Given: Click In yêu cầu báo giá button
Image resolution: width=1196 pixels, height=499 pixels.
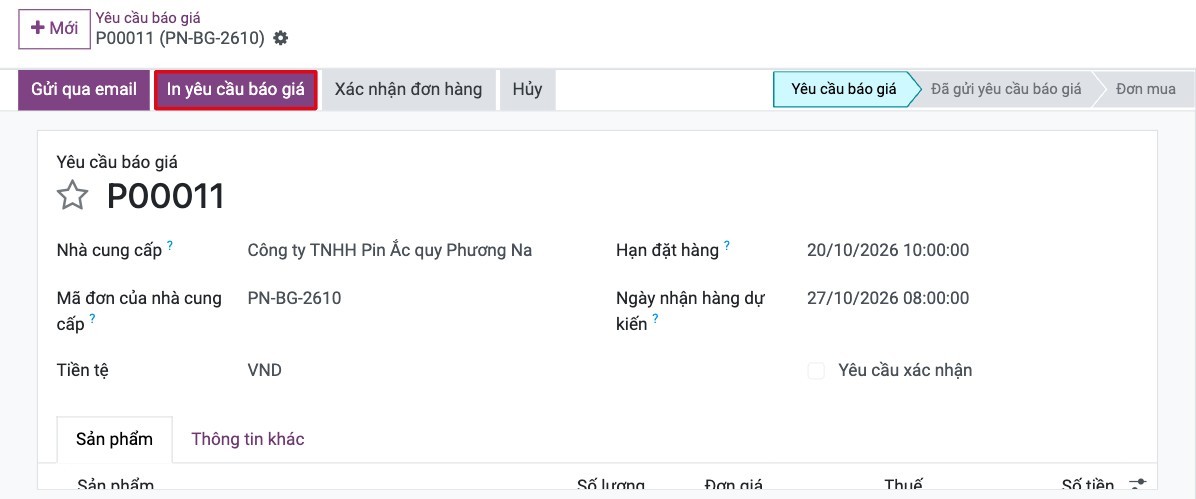Looking at the screenshot, I should coord(236,90).
